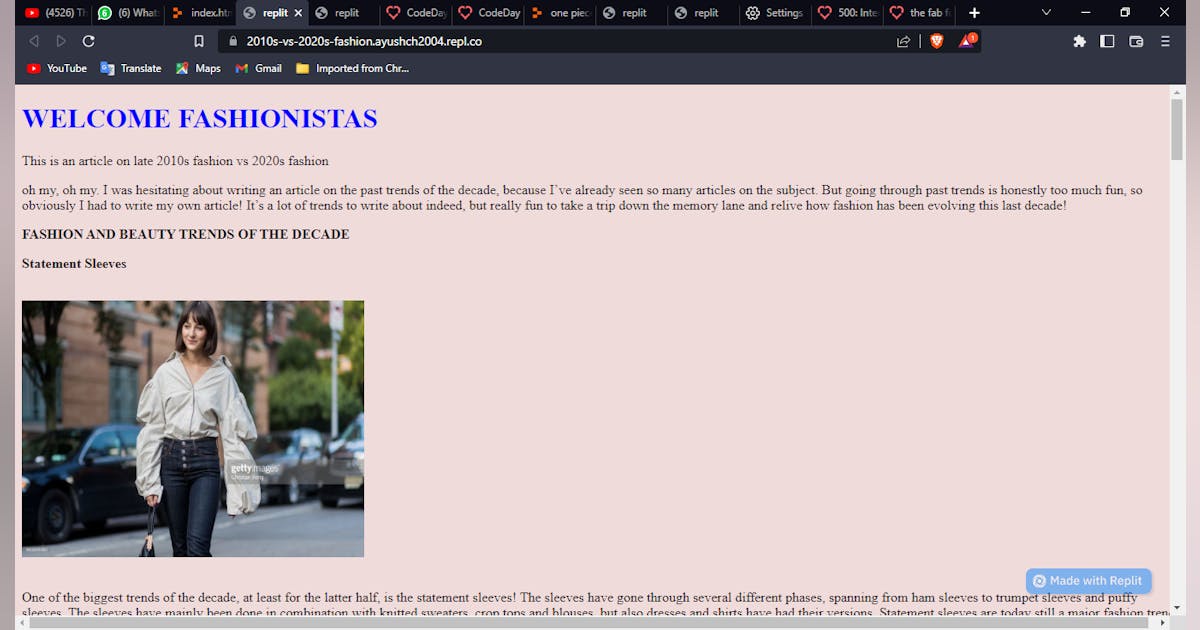
Task: Open a new tab with plus button
Action: [974, 13]
